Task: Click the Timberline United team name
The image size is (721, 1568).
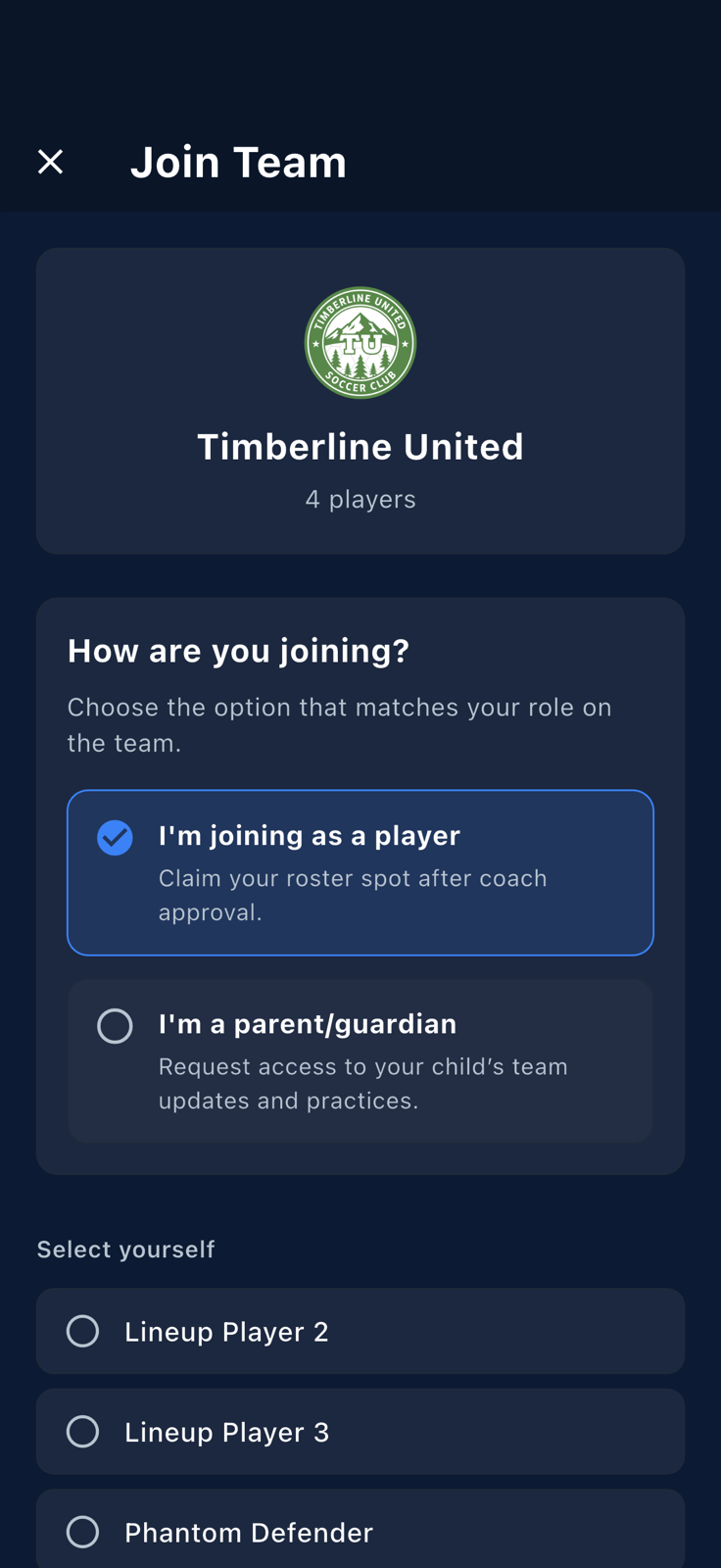Action: pyautogui.click(x=360, y=447)
